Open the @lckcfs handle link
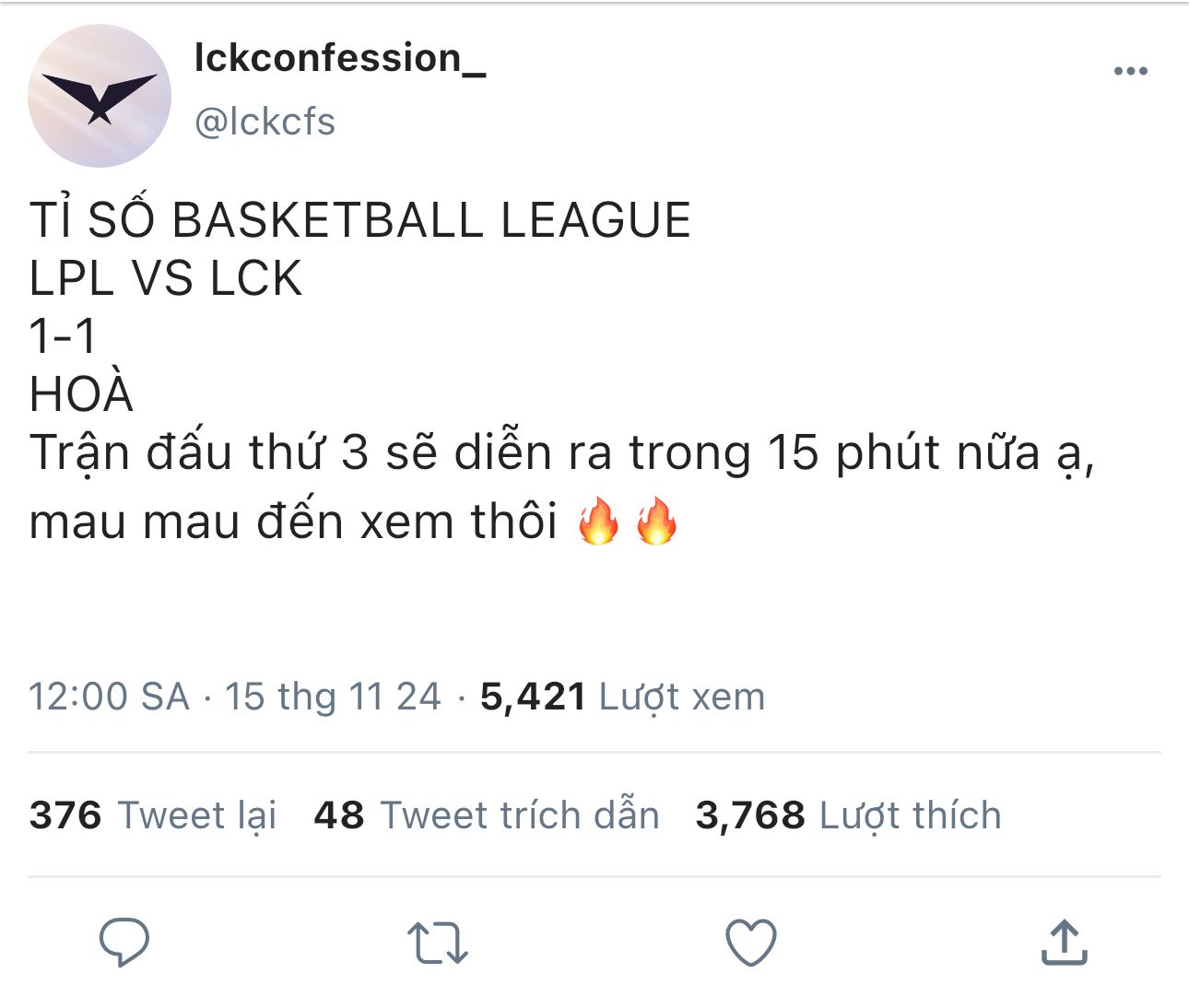 (x=265, y=122)
